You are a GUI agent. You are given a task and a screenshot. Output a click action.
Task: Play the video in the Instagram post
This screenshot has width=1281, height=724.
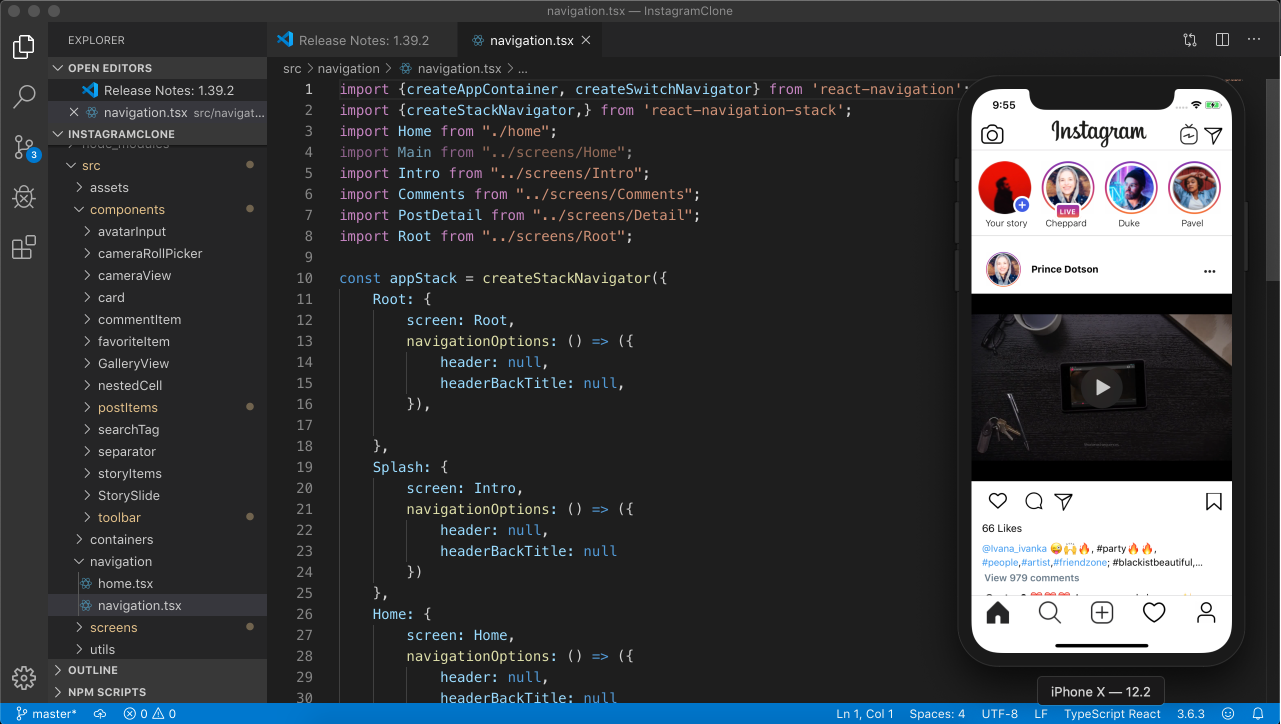tap(1101, 388)
